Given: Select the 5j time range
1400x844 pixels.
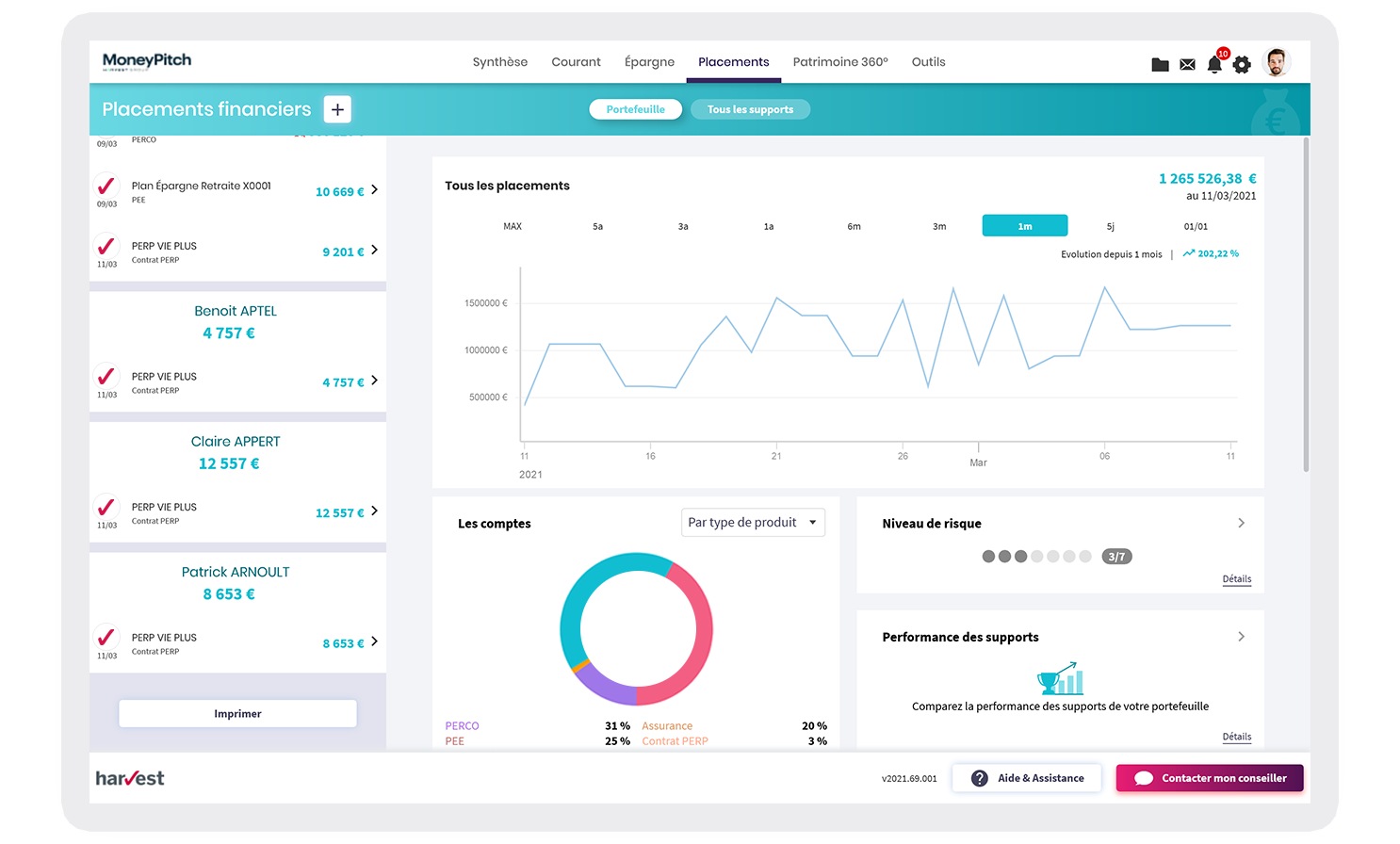Looking at the screenshot, I should click(x=1110, y=226).
